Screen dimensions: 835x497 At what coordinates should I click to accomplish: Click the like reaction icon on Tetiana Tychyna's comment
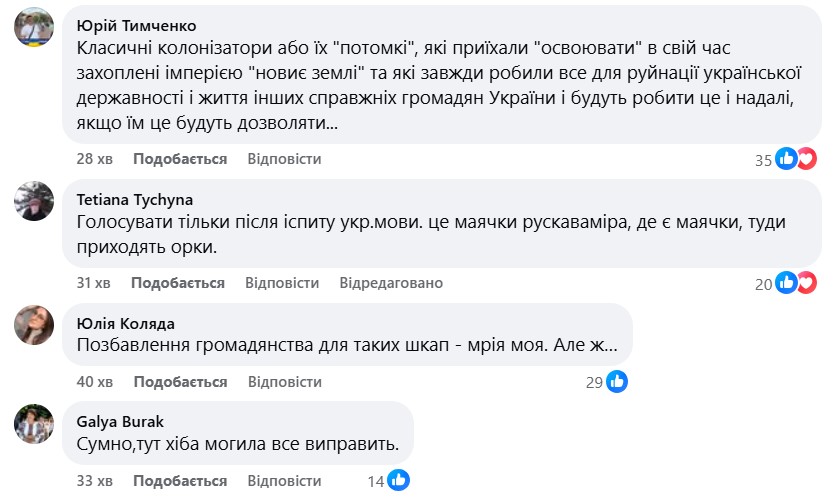point(787,283)
